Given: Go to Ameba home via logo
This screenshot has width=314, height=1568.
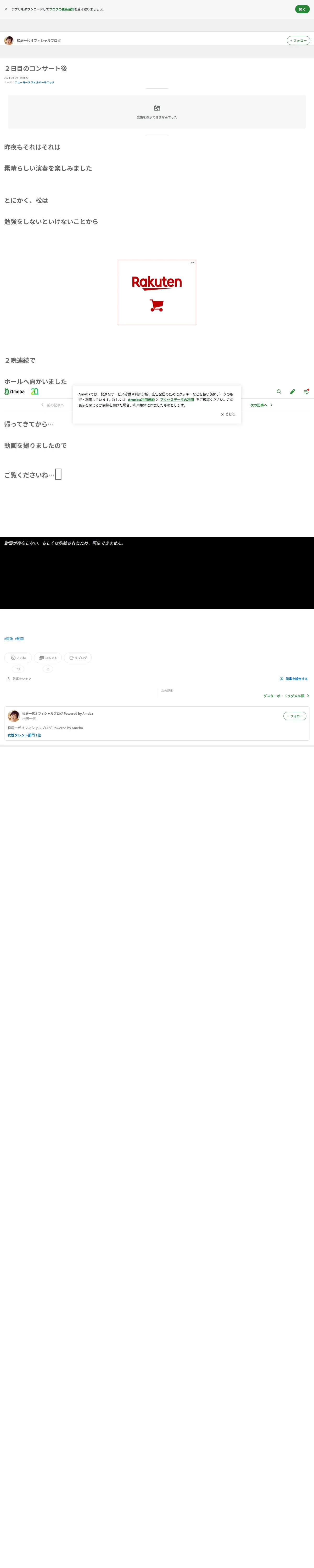Looking at the screenshot, I should point(15,391).
